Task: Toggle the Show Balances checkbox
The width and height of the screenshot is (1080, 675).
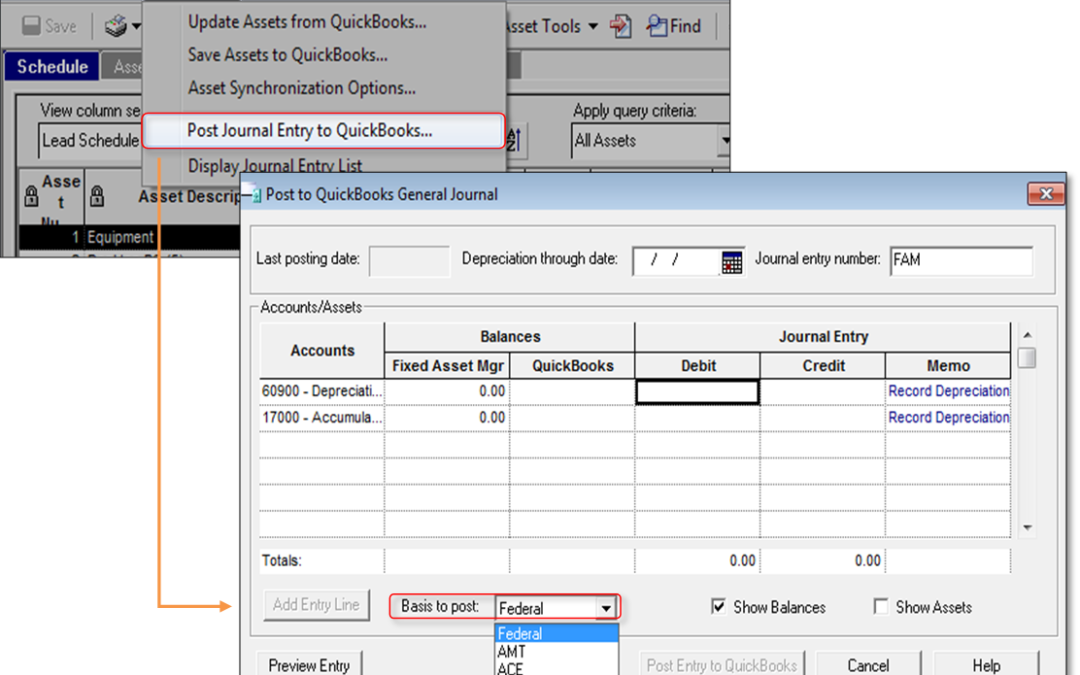Action: point(718,607)
